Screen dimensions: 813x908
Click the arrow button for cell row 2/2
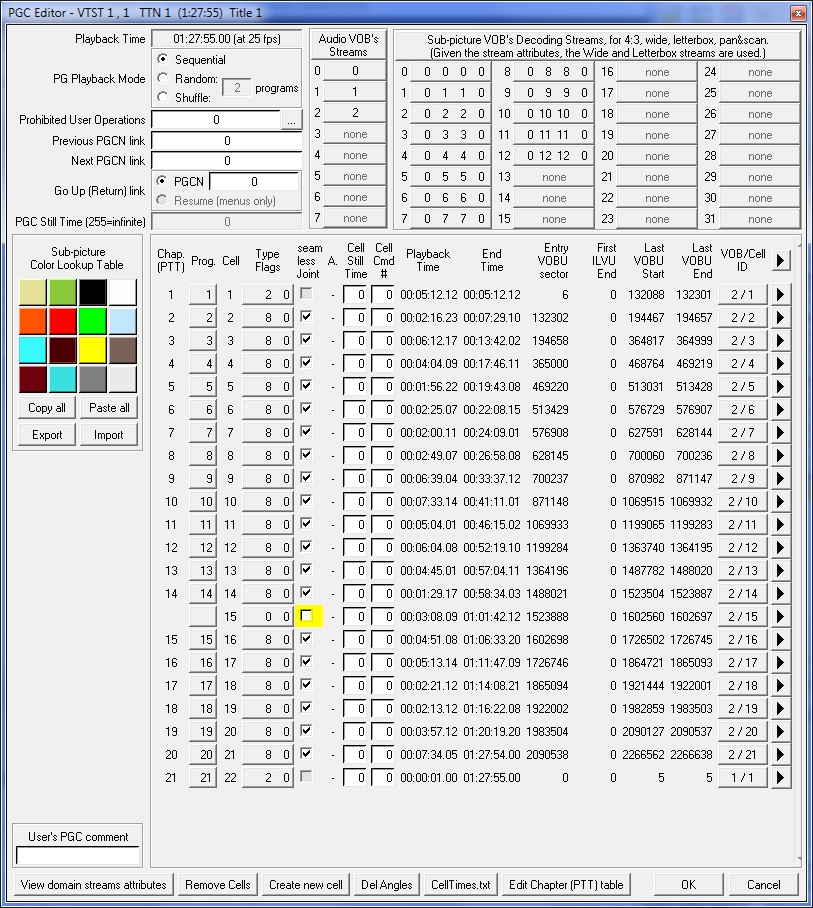point(781,318)
